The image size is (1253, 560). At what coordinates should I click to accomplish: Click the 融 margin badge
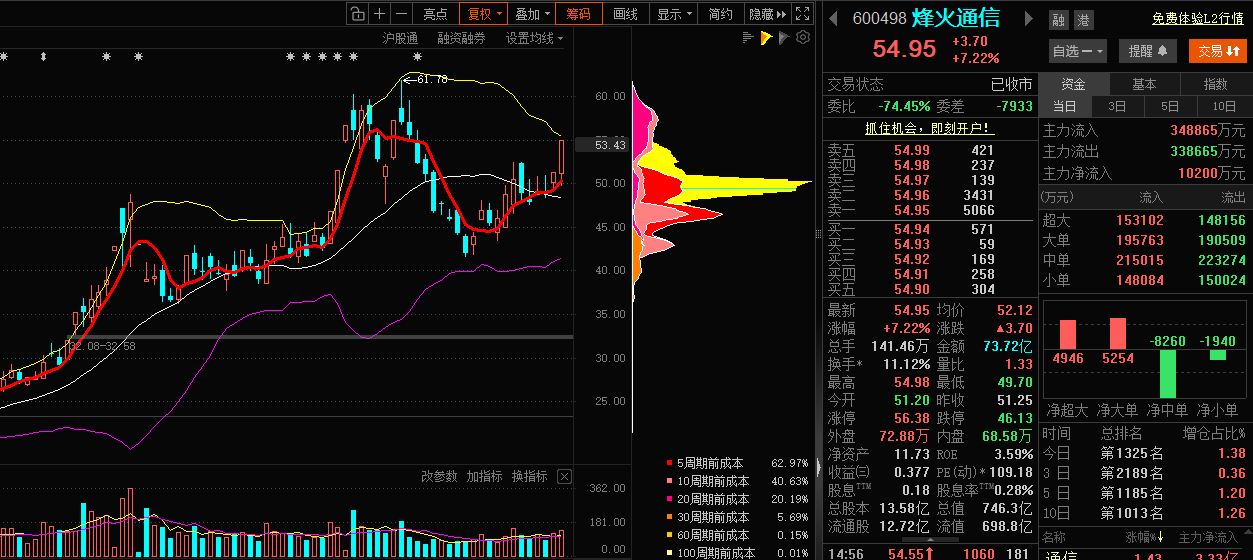tap(1059, 20)
